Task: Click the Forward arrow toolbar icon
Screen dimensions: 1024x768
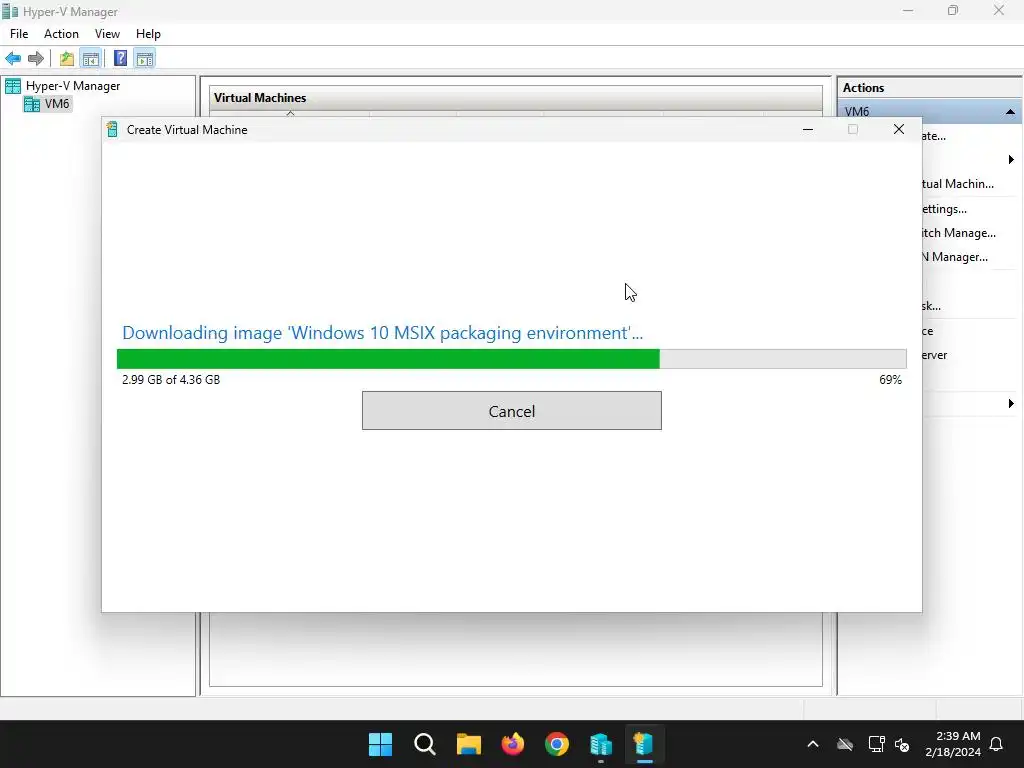Action: pos(36,59)
